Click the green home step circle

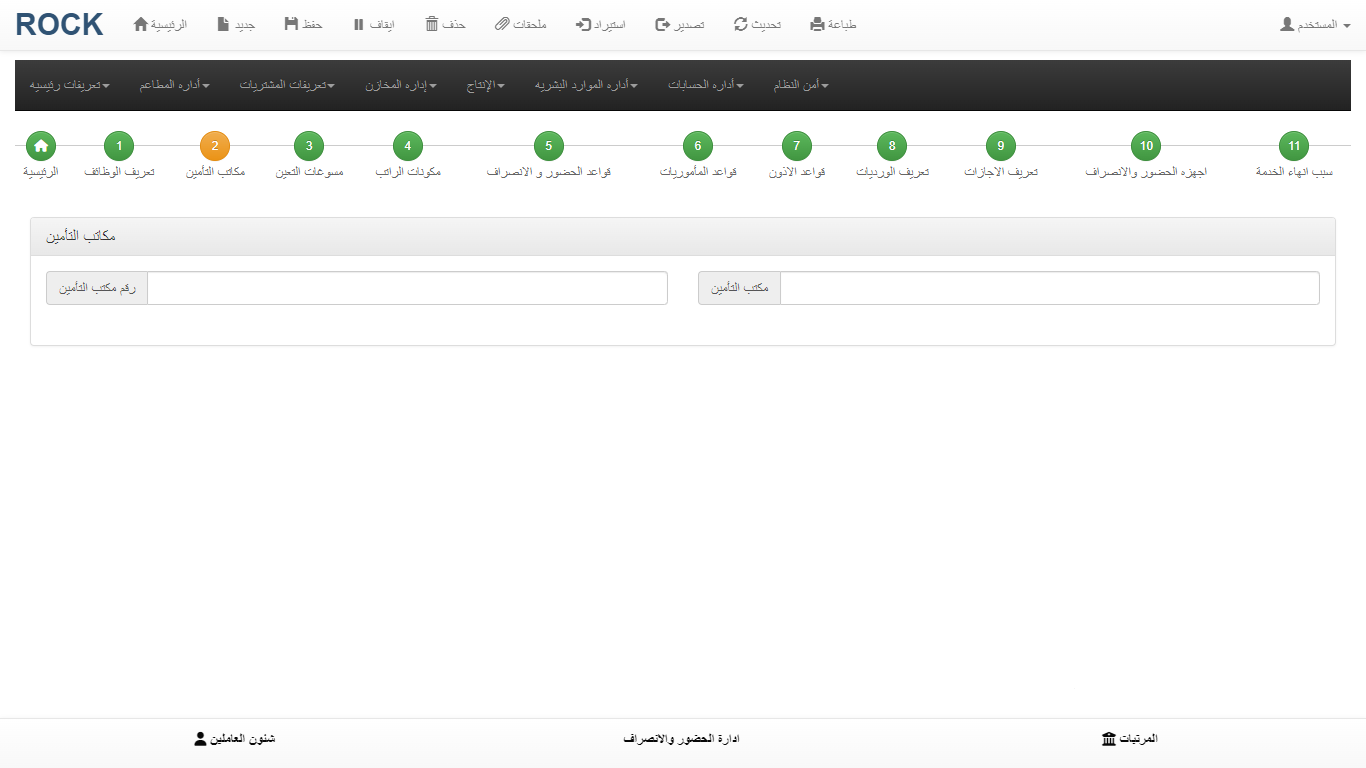coord(41,146)
